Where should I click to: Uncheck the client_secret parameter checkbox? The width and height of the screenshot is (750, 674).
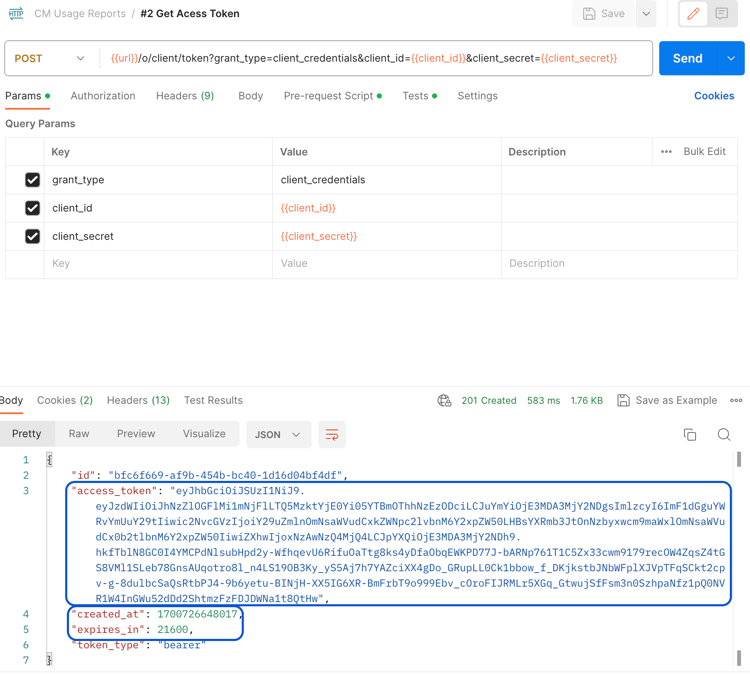(x=33, y=236)
